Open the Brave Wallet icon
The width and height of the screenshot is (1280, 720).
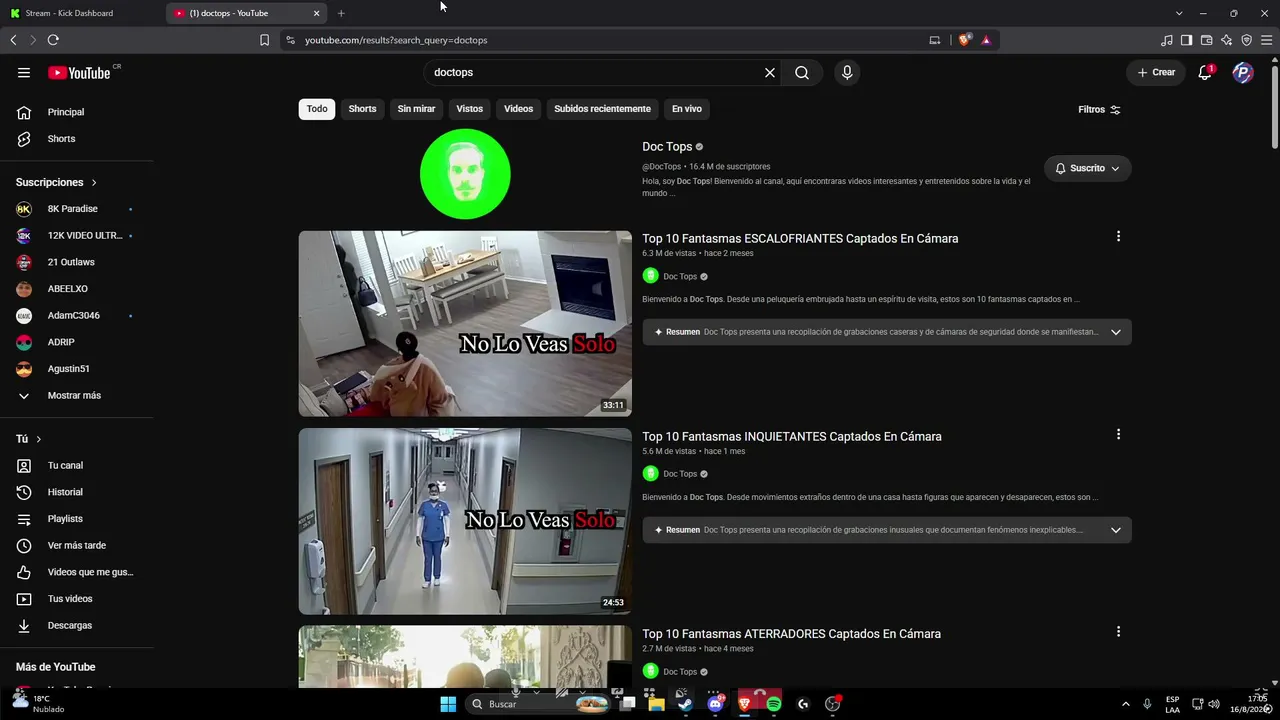click(1207, 40)
